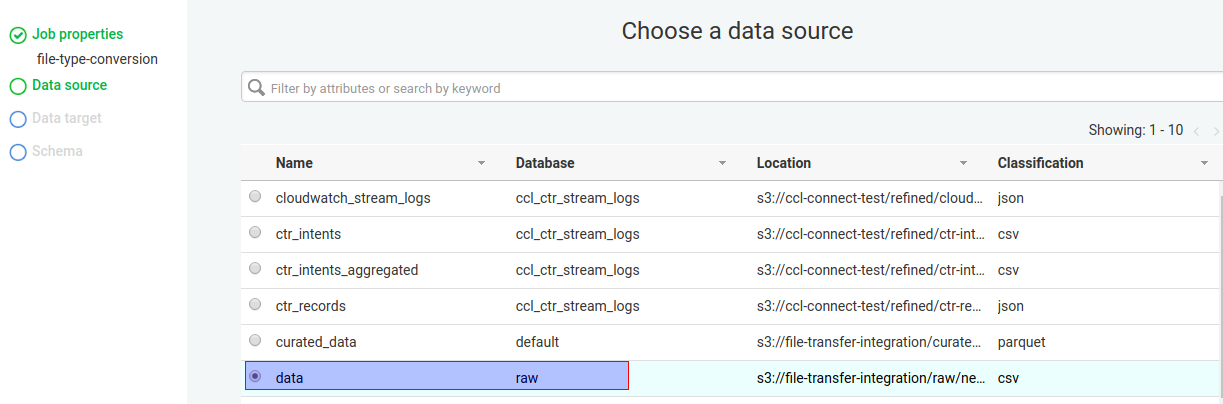Go to previous page arrow
The image size is (1223, 404).
pyautogui.click(x=1196, y=131)
